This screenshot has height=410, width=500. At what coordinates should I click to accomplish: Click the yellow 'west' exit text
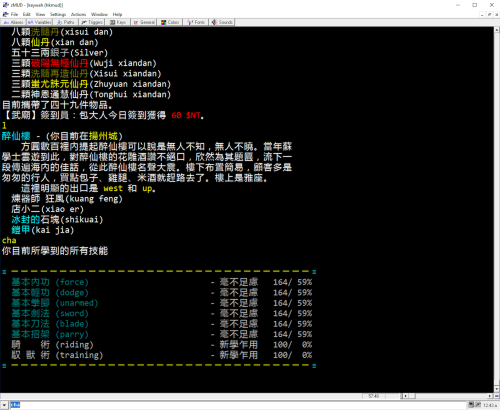(113, 188)
